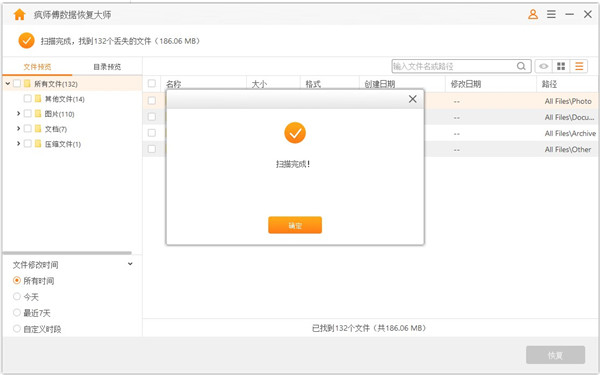The height and width of the screenshot is (375, 600).
Task: Check the row checkbox for All Files\Archive
Action: tap(152, 133)
